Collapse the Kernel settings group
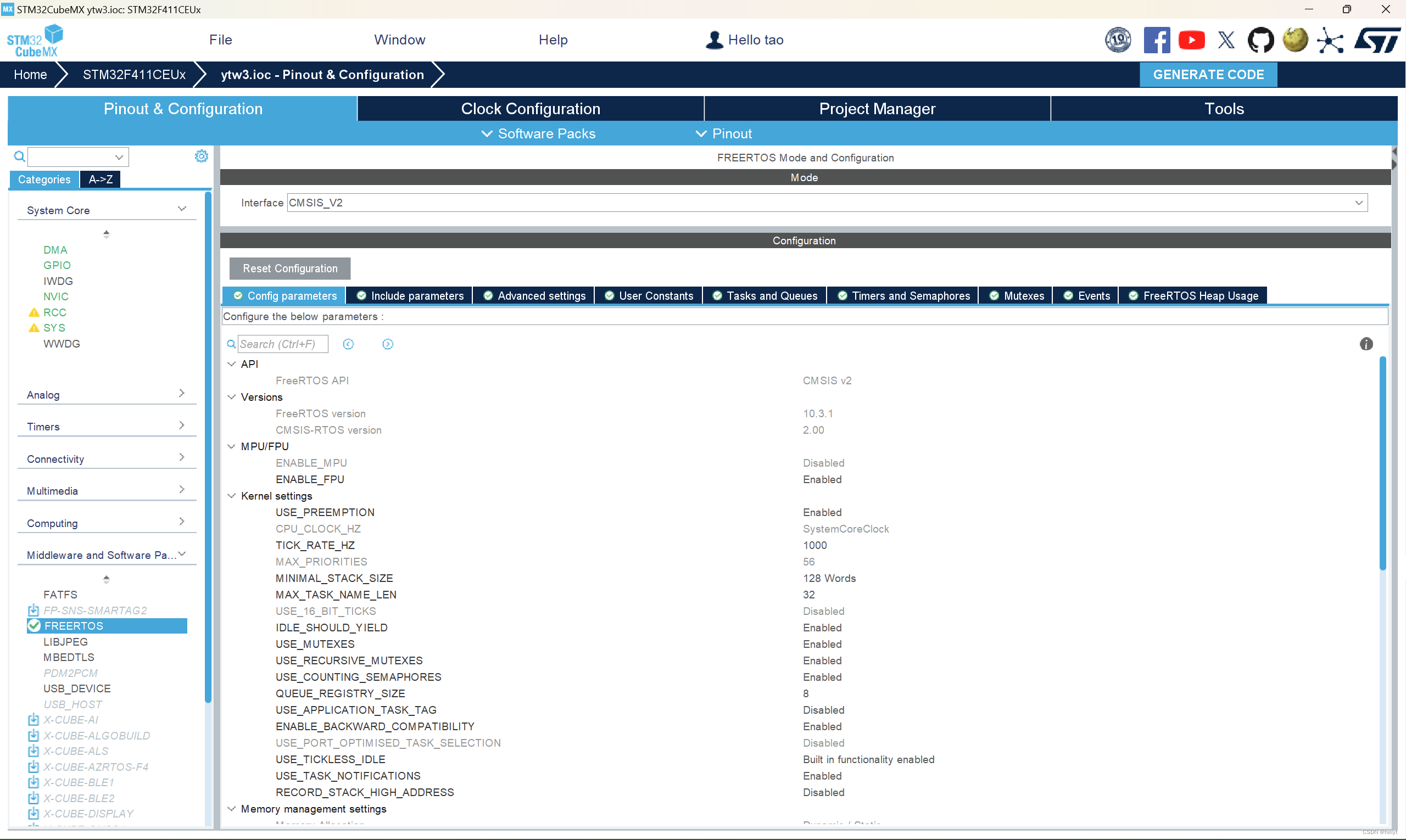 tap(231, 496)
